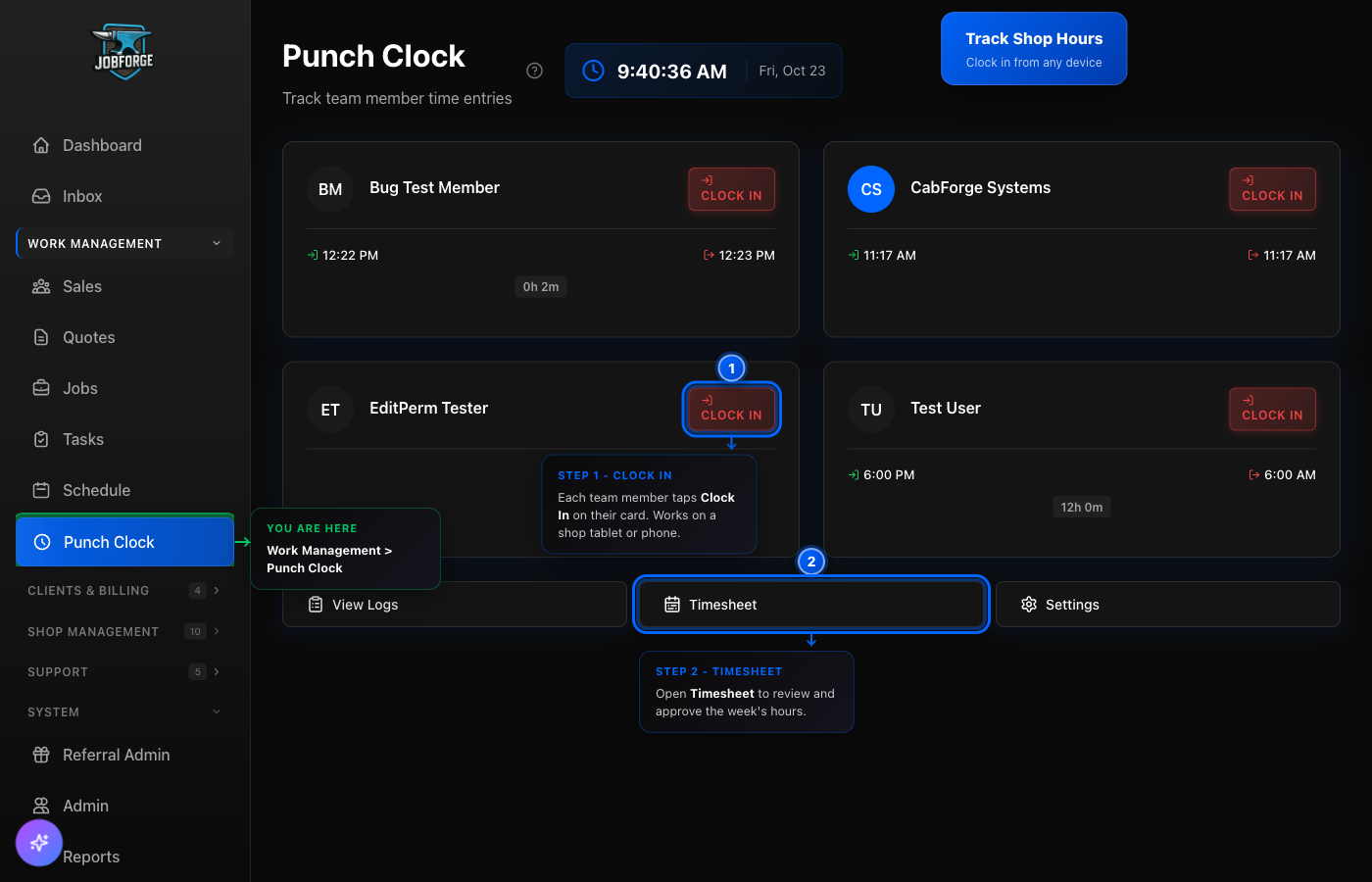The width and height of the screenshot is (1372, 882).
Task: Click the Fri, Oct 23 date
Action: [x=792, y=71]
